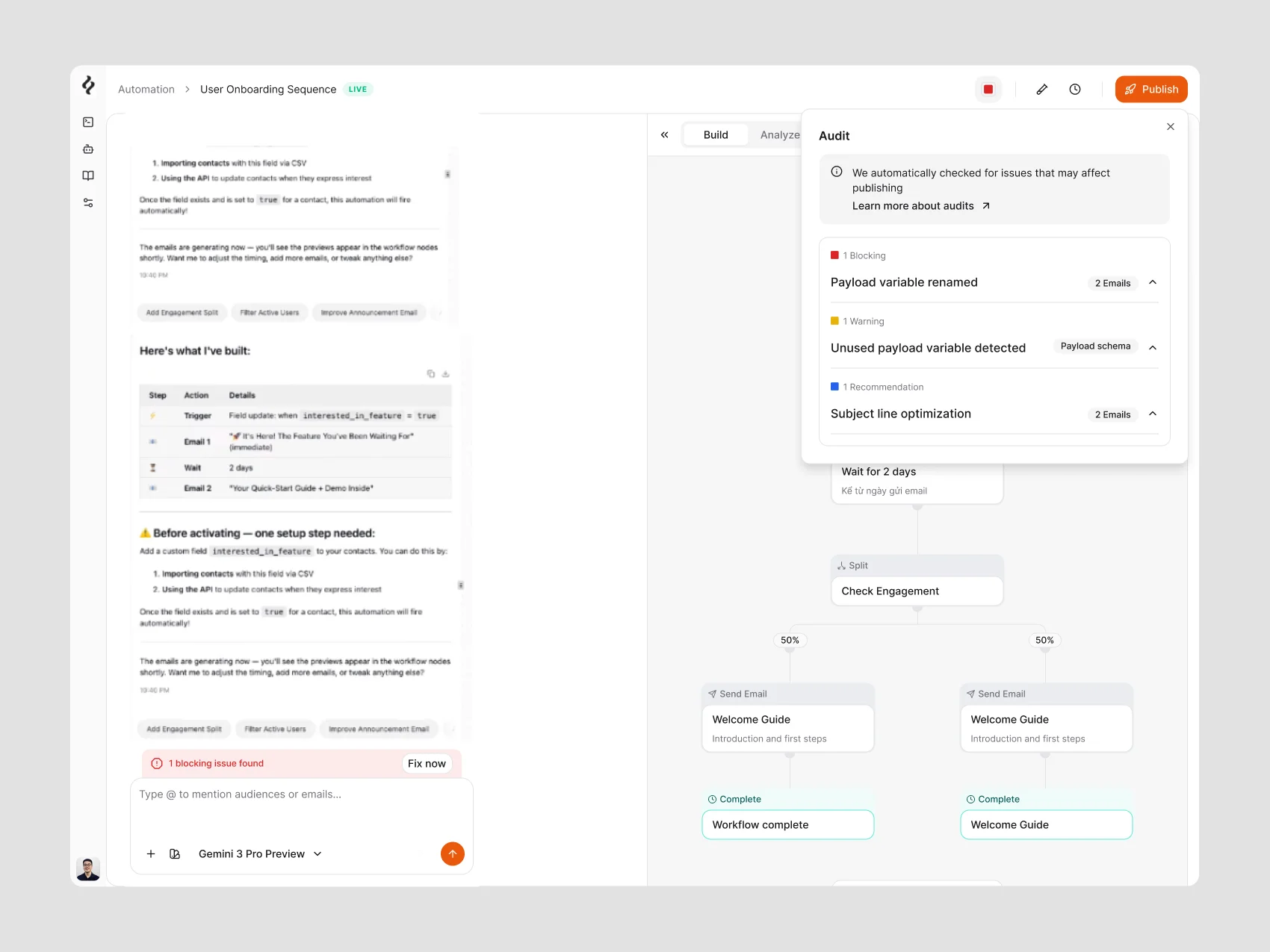Click 2 Emails tag on Subject line optimization

tap(1112, 414)
